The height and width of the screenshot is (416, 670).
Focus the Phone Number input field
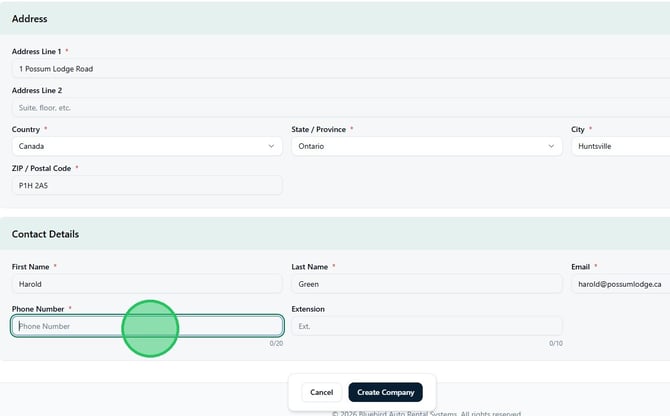(147, 326)
